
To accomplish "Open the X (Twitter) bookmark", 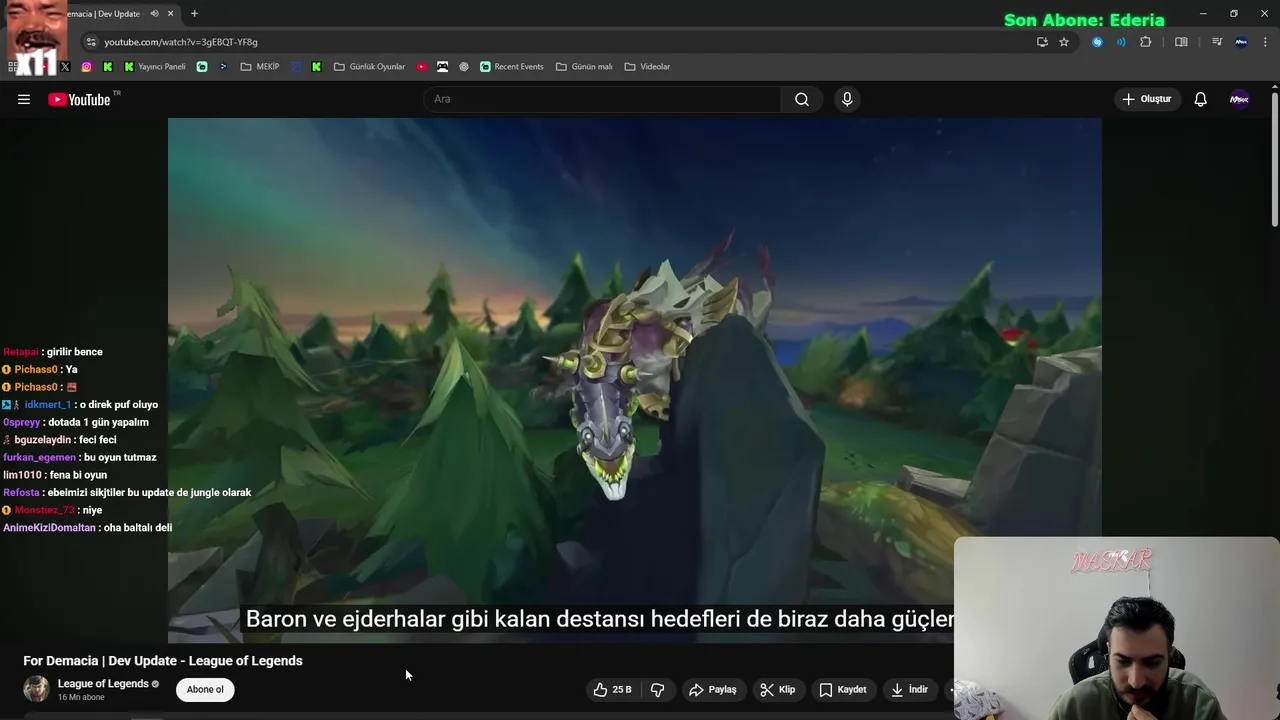I will (65, 67).
